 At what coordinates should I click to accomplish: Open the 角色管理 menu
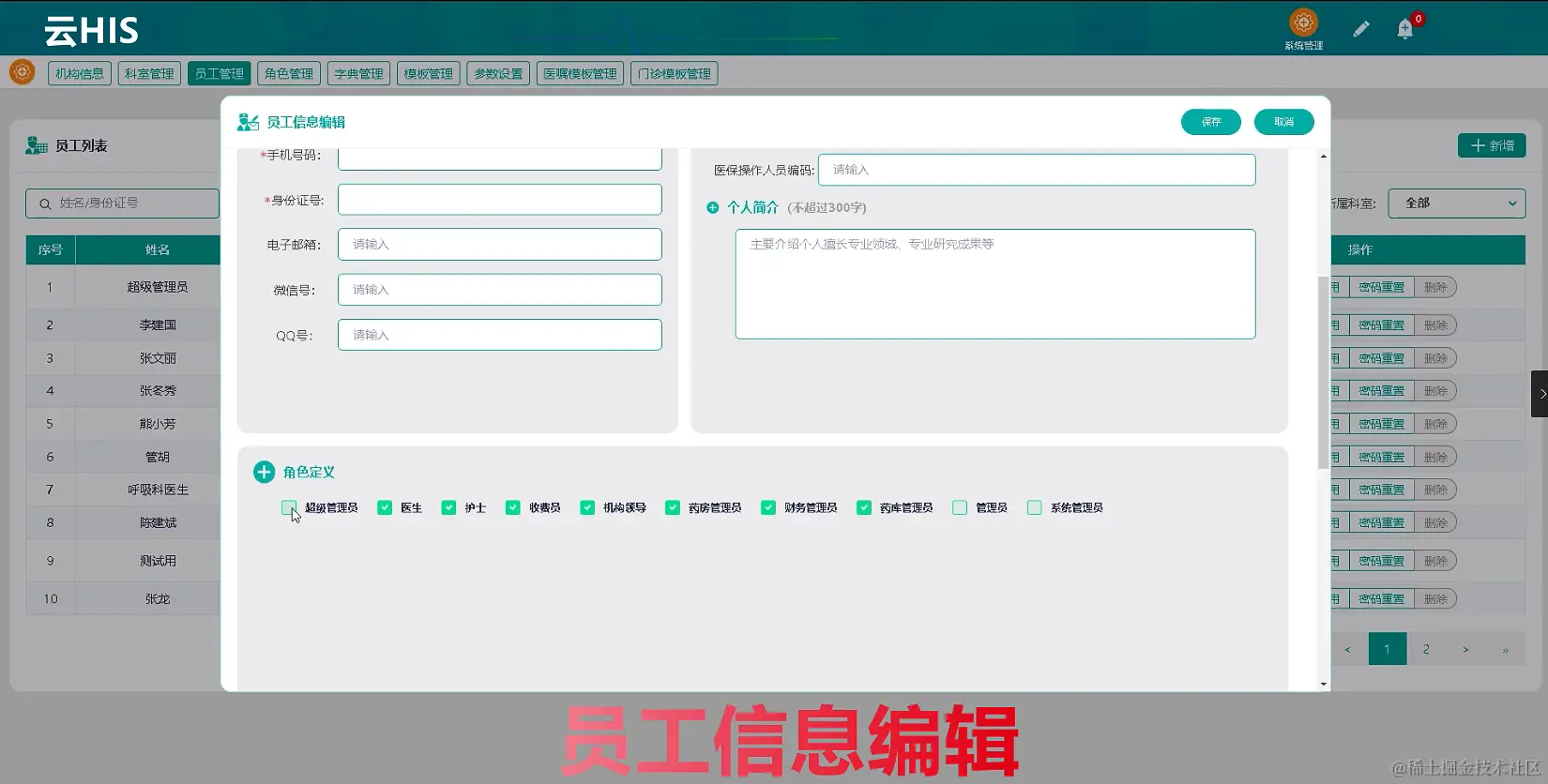pos(289,73)
